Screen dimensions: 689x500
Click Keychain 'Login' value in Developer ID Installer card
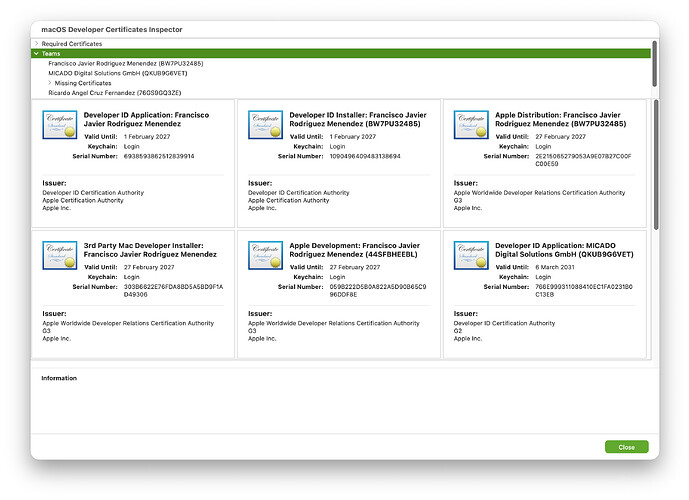tap(337, 147)
